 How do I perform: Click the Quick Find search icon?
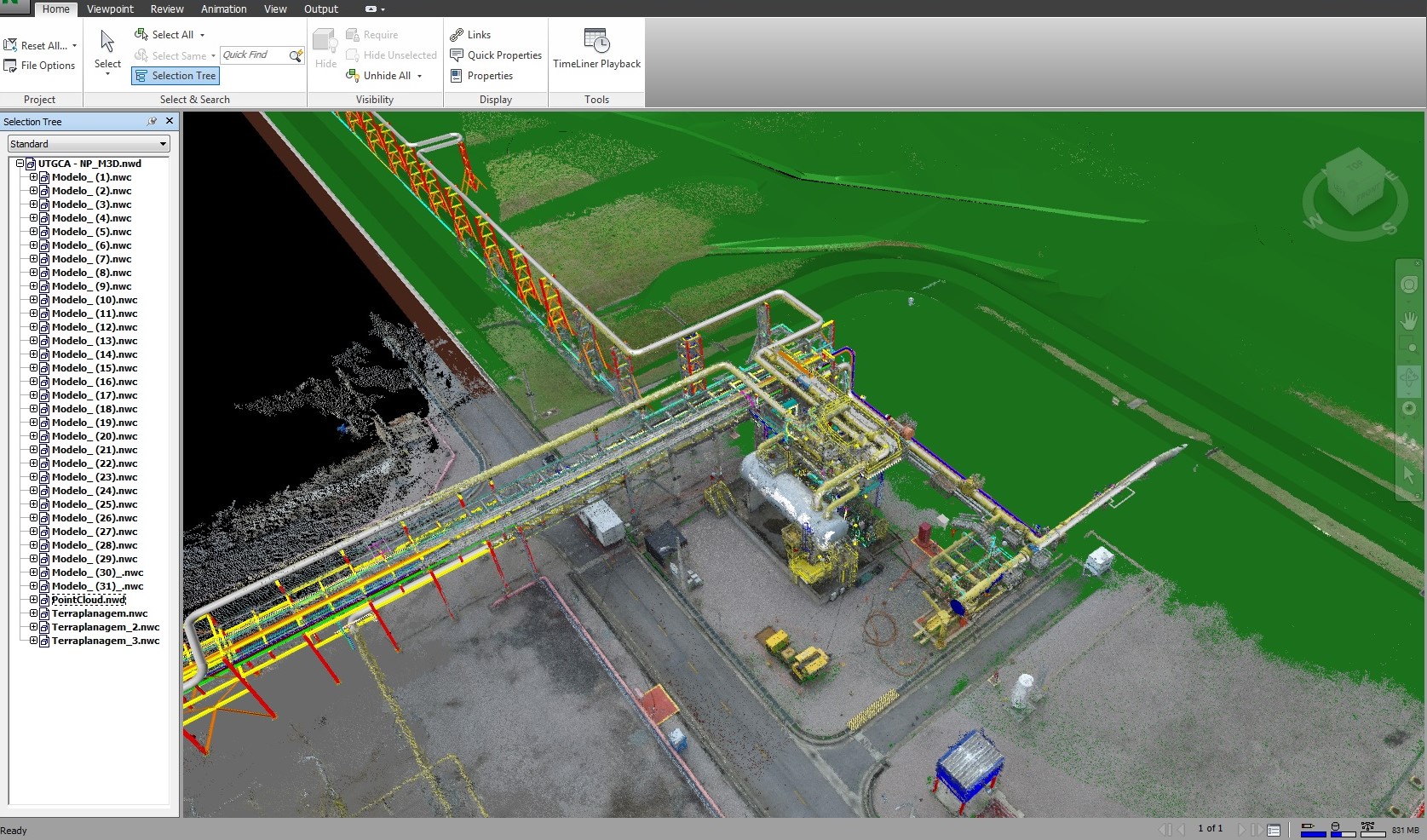click(x=296, y=55)
